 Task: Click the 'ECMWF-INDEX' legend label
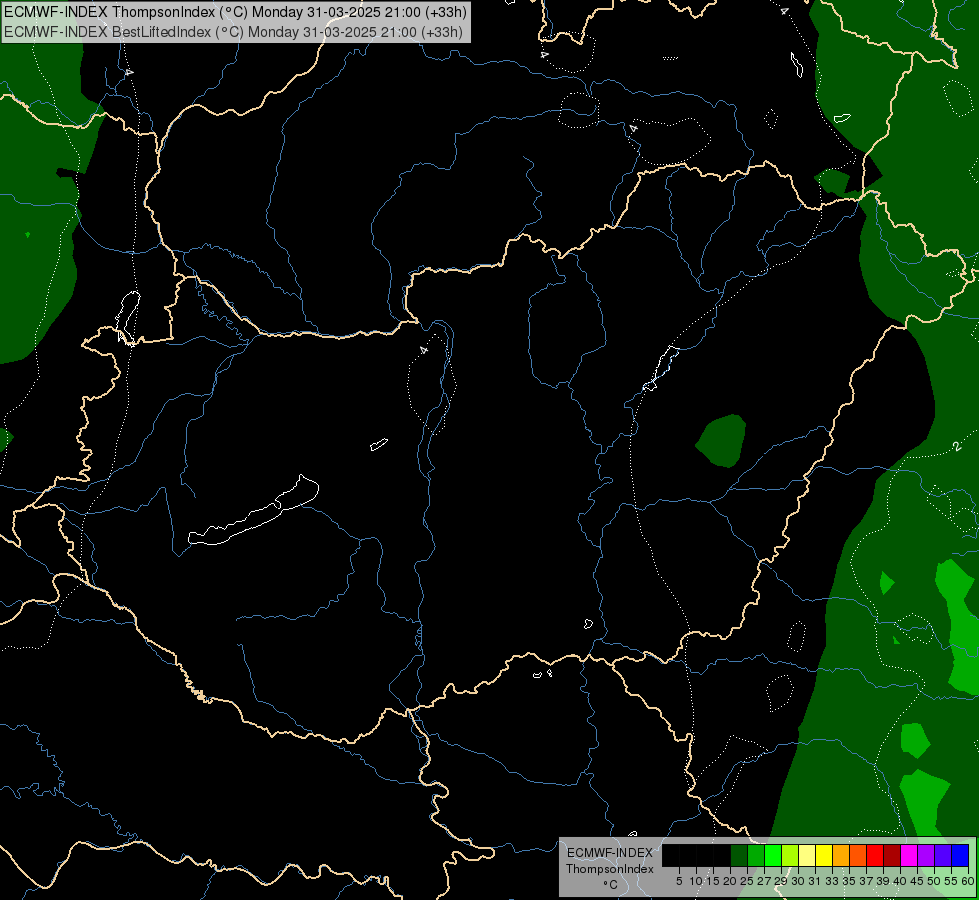click(x=609, y=853)
